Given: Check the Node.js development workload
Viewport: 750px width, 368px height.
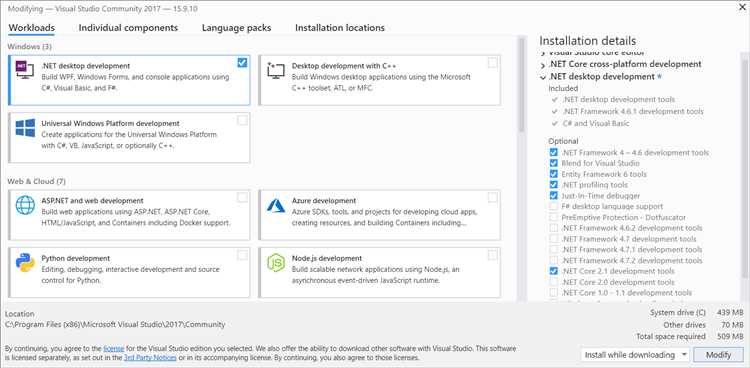Looking at the screenshot, I should click(x=492, y=255).
